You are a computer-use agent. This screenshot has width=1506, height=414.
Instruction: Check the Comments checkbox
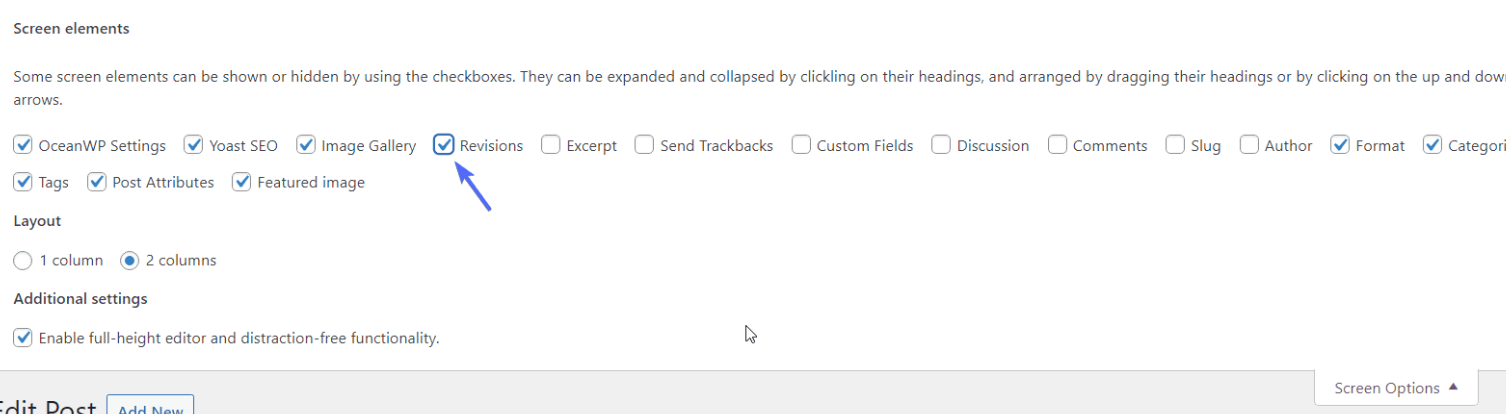[1058, 145]
